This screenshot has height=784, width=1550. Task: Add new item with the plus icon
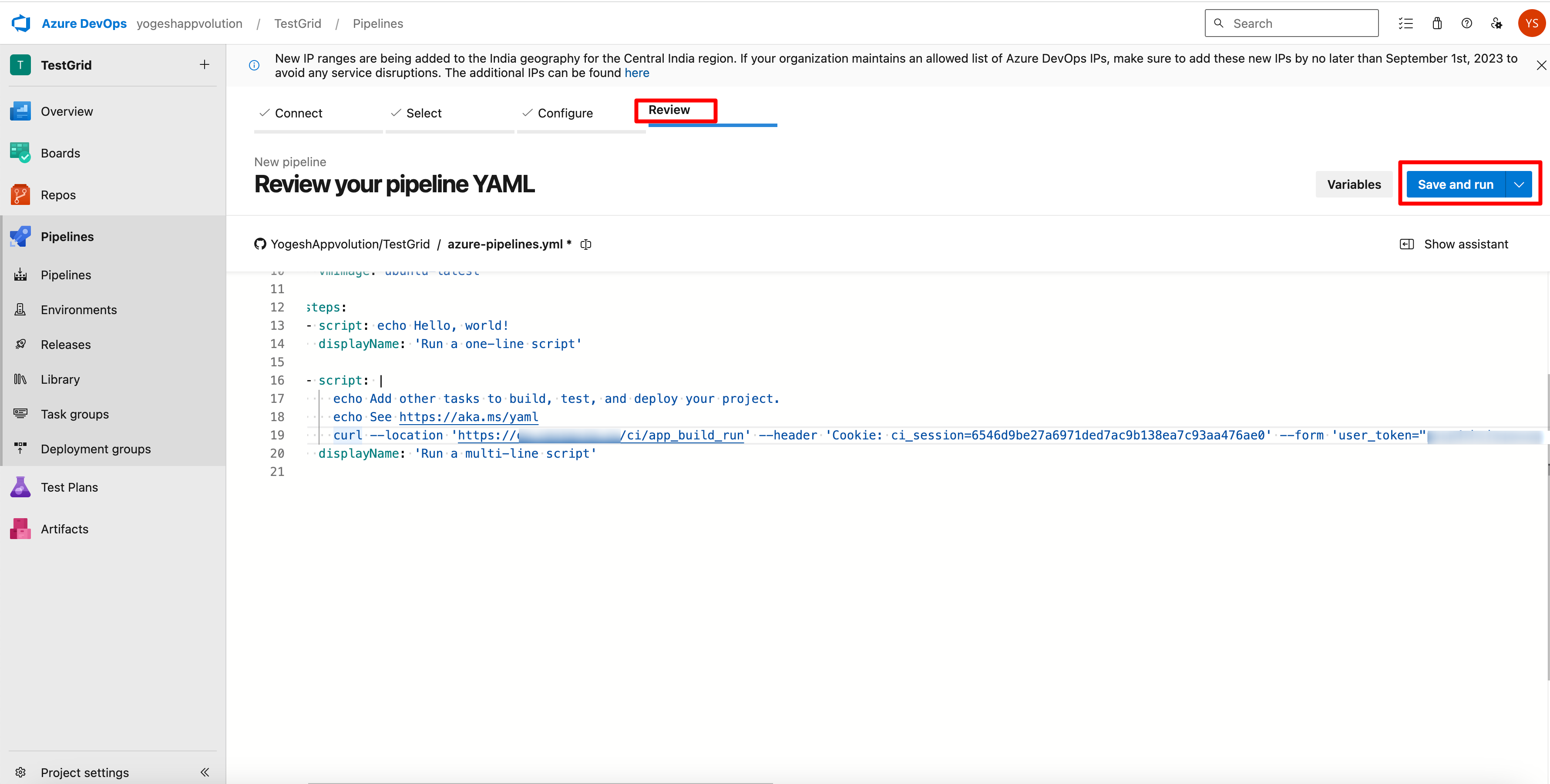click(205, 64)
